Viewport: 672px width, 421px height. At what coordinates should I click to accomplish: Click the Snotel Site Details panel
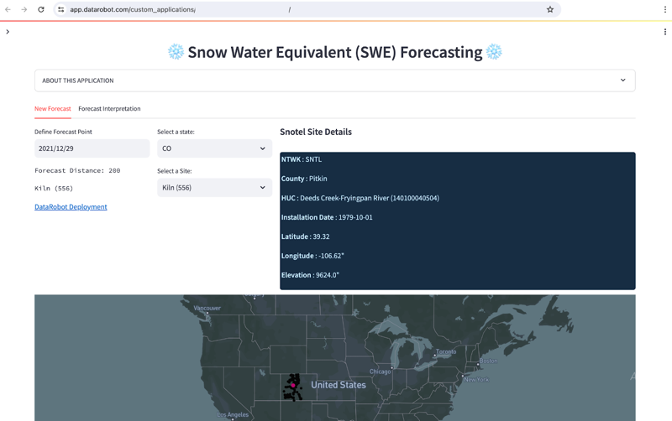click(457, 221)
